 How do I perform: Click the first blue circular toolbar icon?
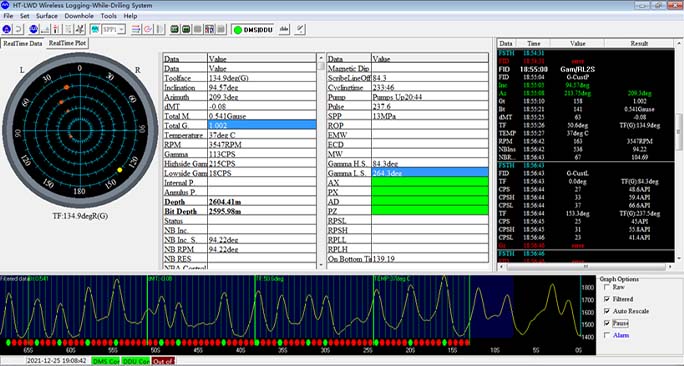(7, 29)
